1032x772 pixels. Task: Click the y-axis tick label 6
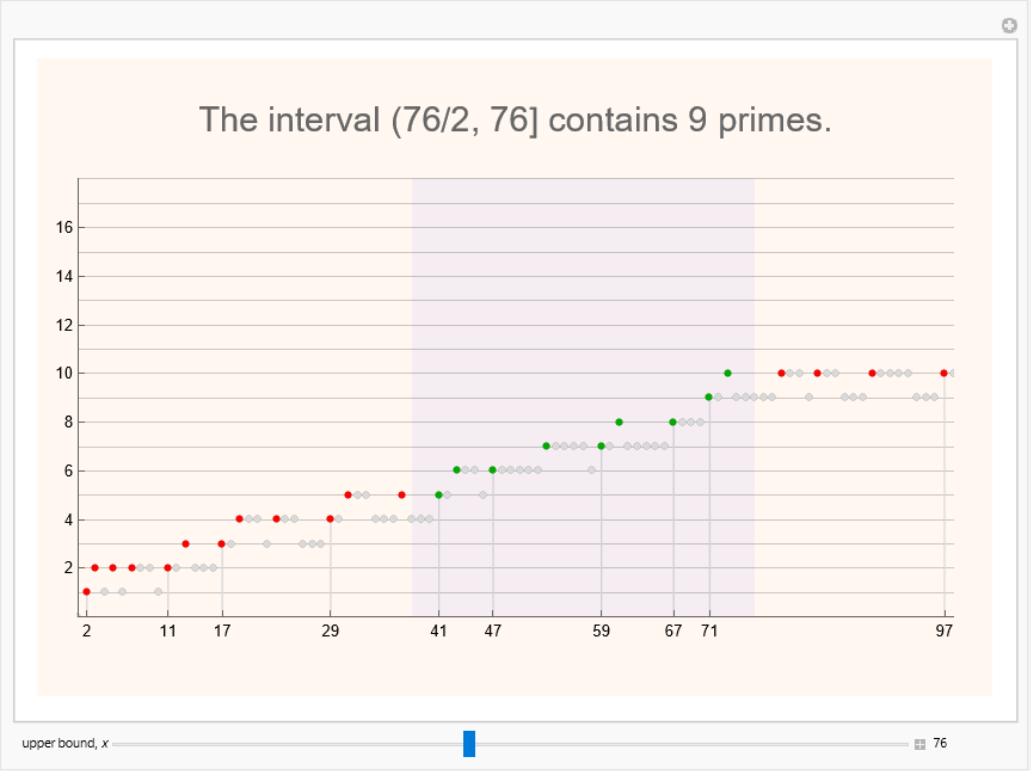68,471
